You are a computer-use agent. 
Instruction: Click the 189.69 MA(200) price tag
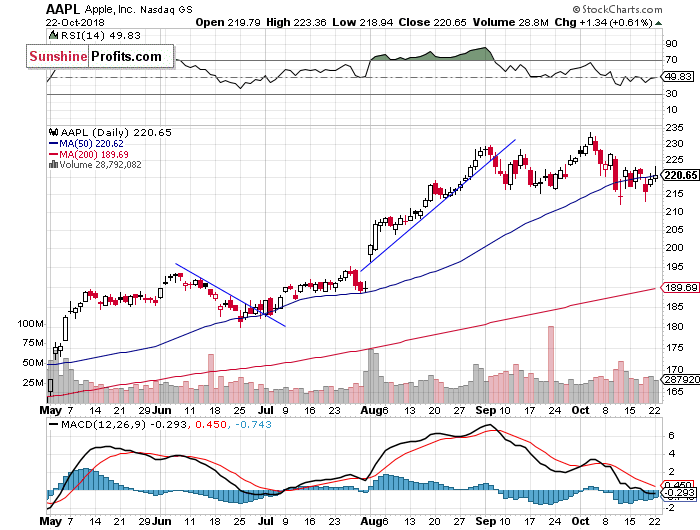tap(680, 288)
